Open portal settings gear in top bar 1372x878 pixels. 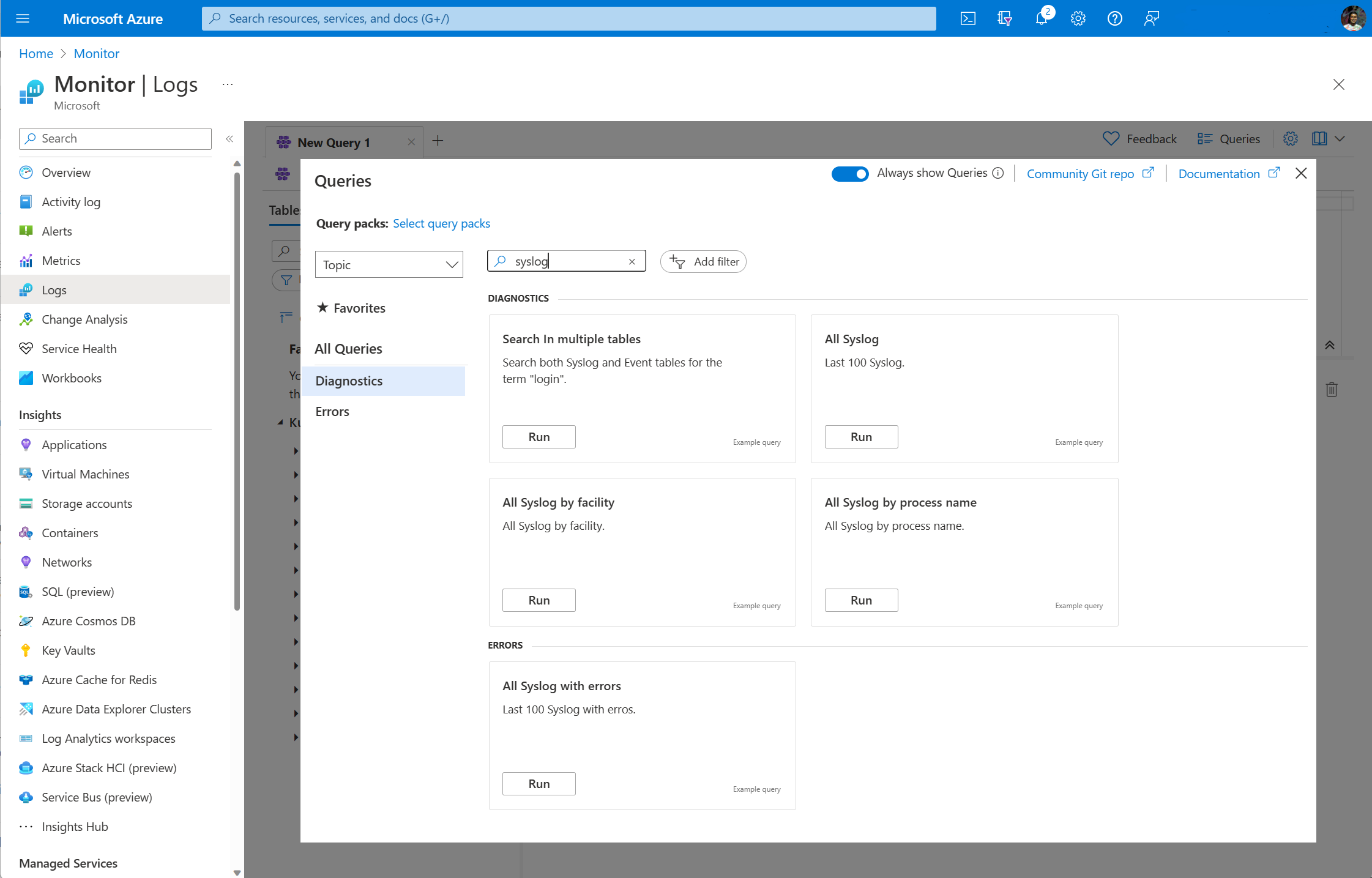pyautogui.click(x=1078, y=18)
